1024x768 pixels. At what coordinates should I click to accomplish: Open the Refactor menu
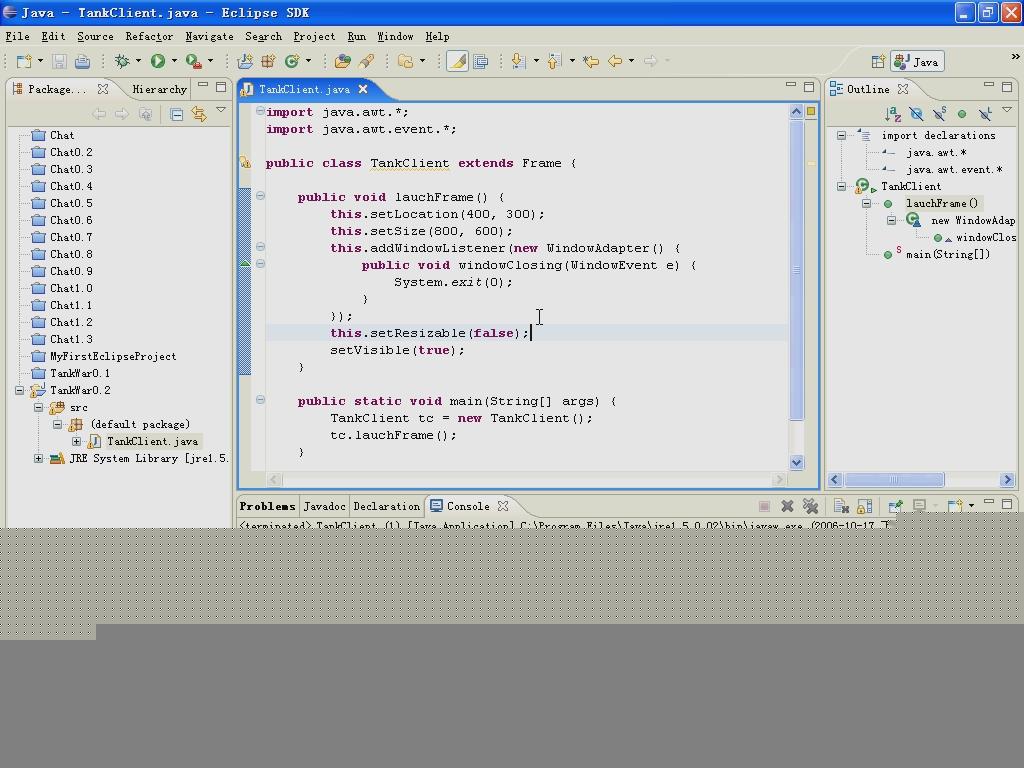tap(149, 37)
